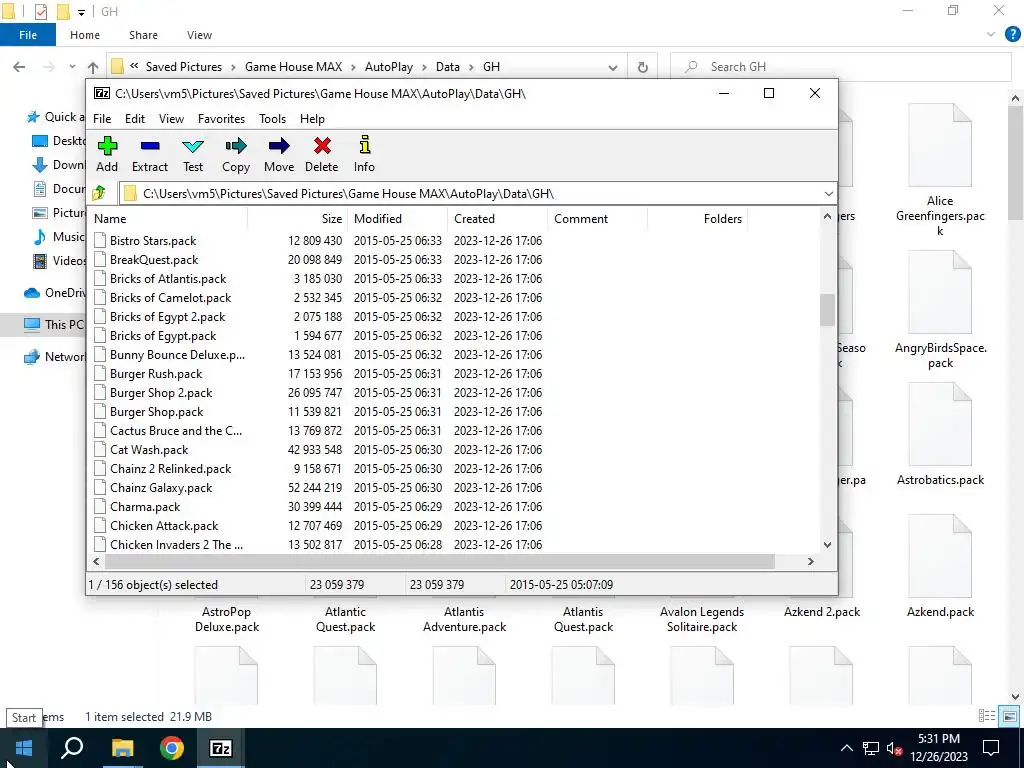Screen dimensions: 1024x768
Task: Expand the Explorer ribbon chevron
Action: [991, 35]
